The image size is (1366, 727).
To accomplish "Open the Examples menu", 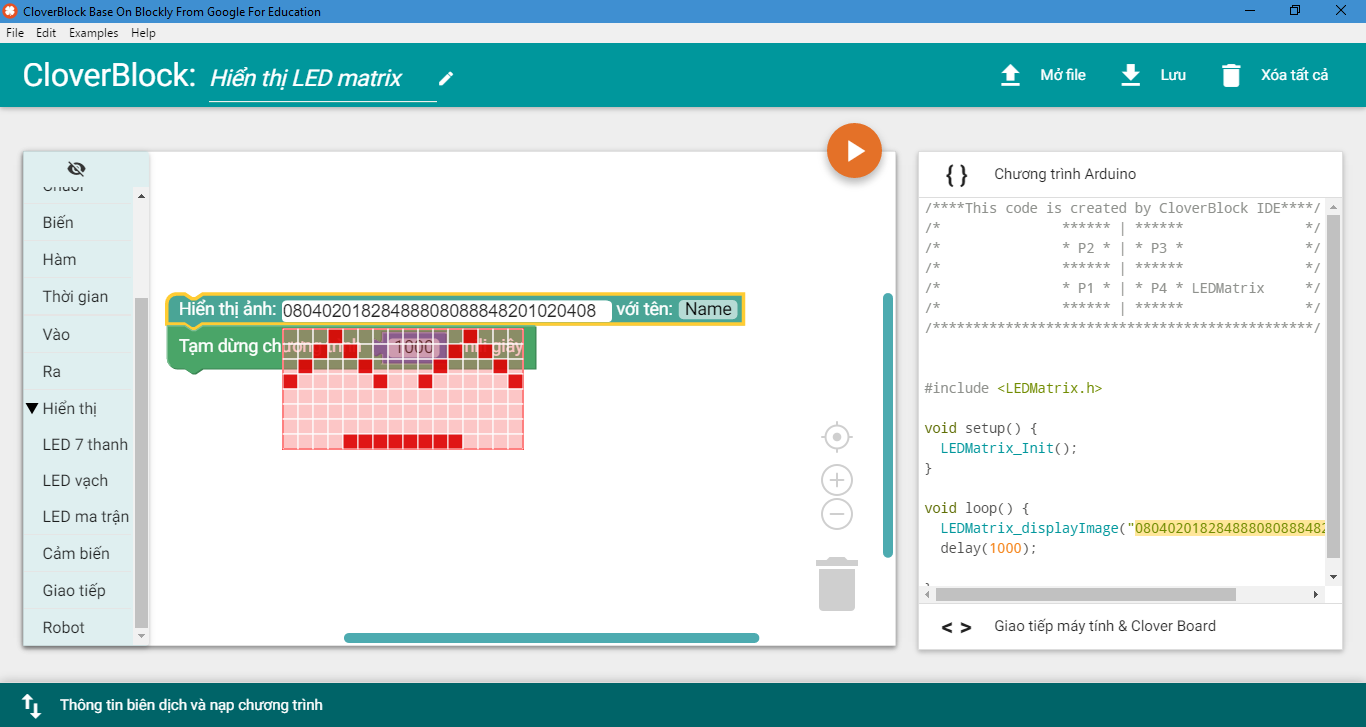I will point(93,33).
